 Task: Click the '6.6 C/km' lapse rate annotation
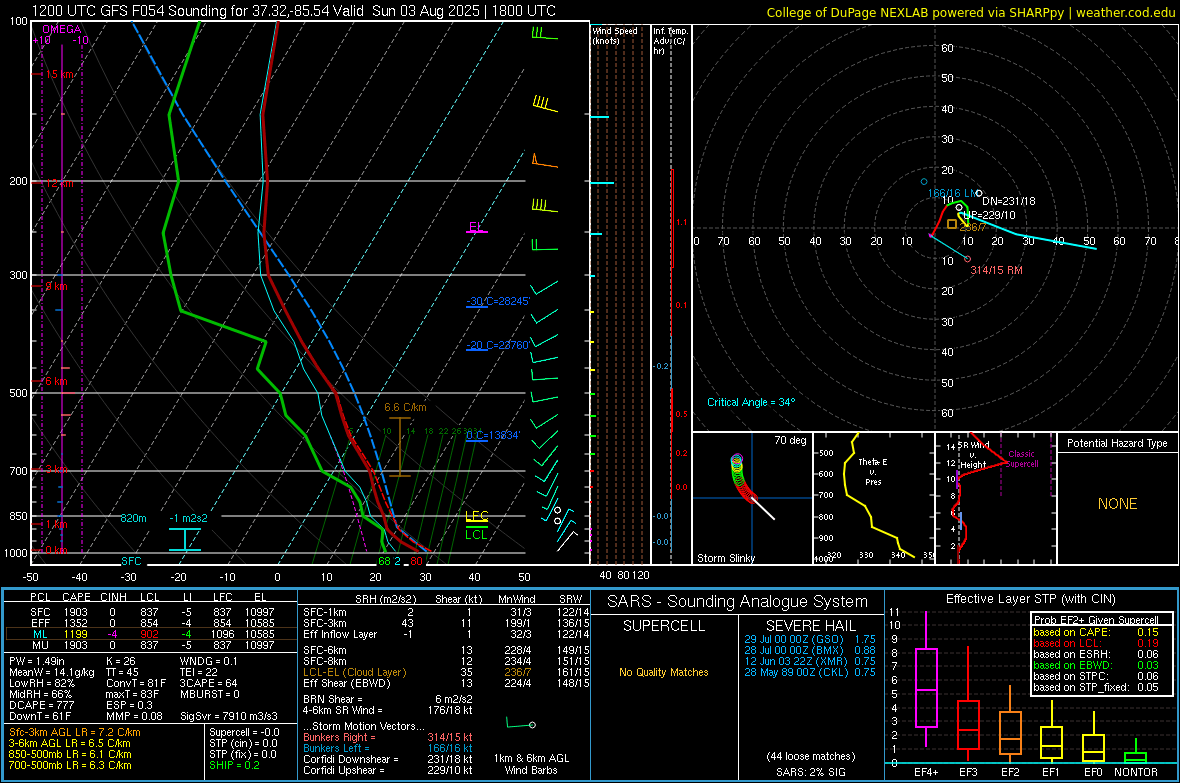tap(405, 407)
